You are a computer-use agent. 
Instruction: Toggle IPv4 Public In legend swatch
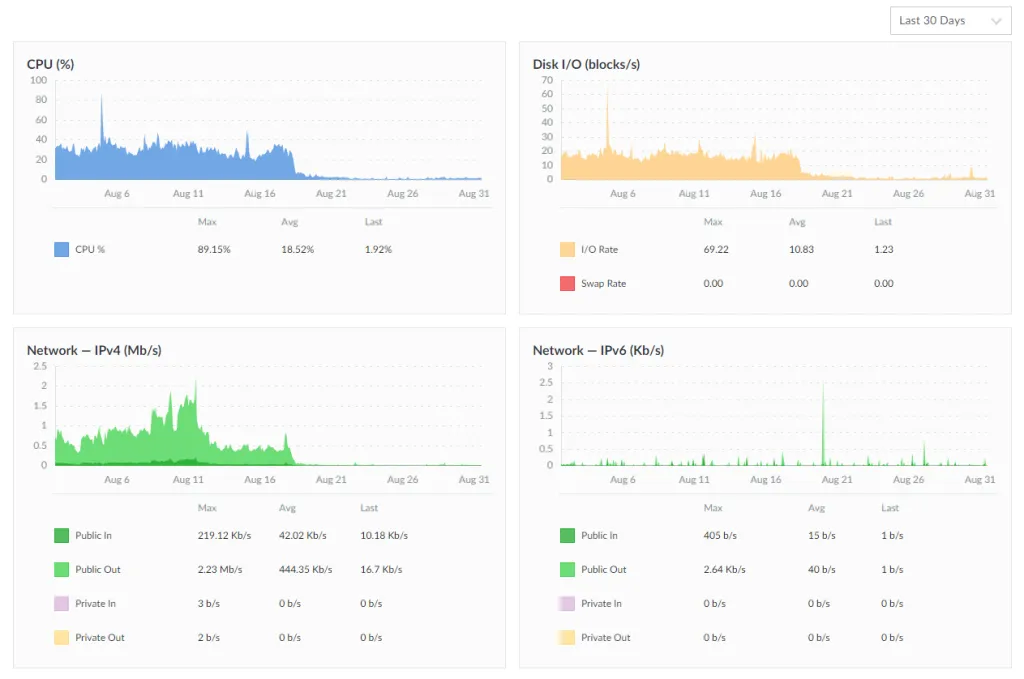tap(62, 535)
